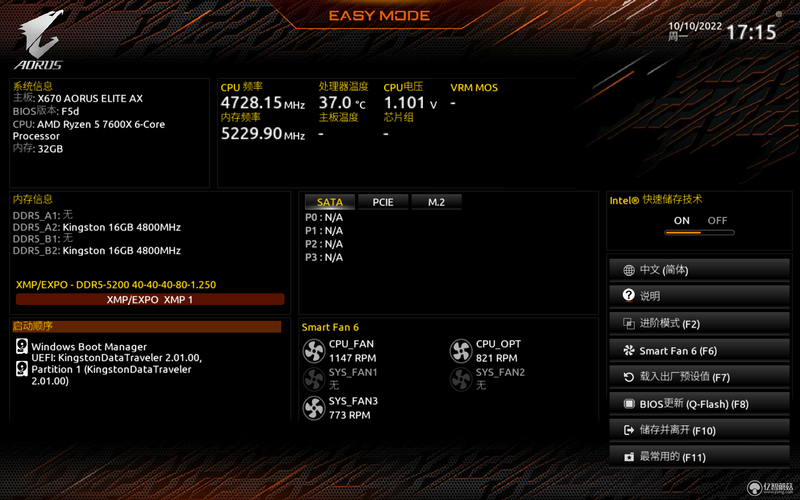This screenshot has height=500, width=800.
Task: Click the BIOS version F5d text
Action: [46, 111]
